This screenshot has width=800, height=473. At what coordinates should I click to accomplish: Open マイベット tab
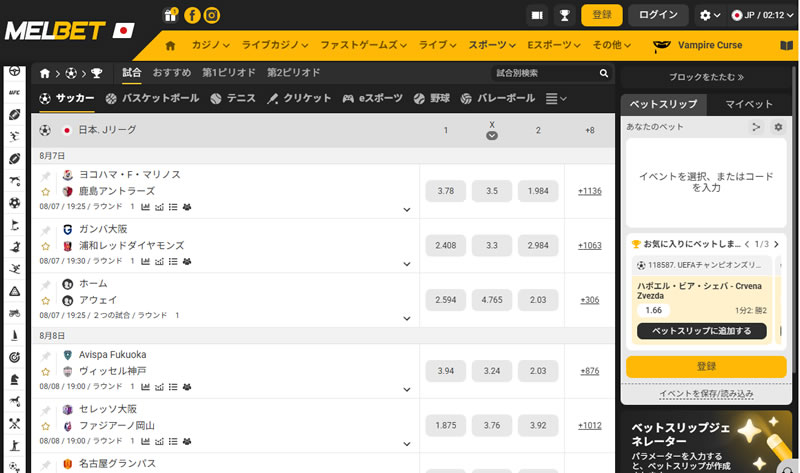pyautogui.click(x=749, y=104)
